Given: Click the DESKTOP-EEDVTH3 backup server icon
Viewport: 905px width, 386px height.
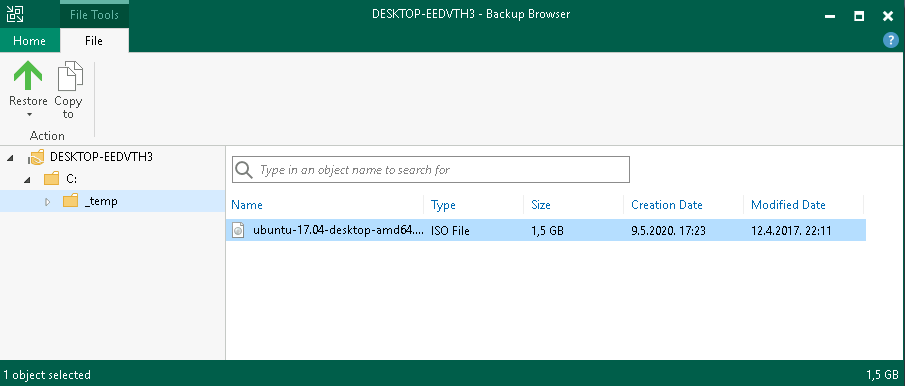Looking at the screenshot, I should (x=36, y=157).
